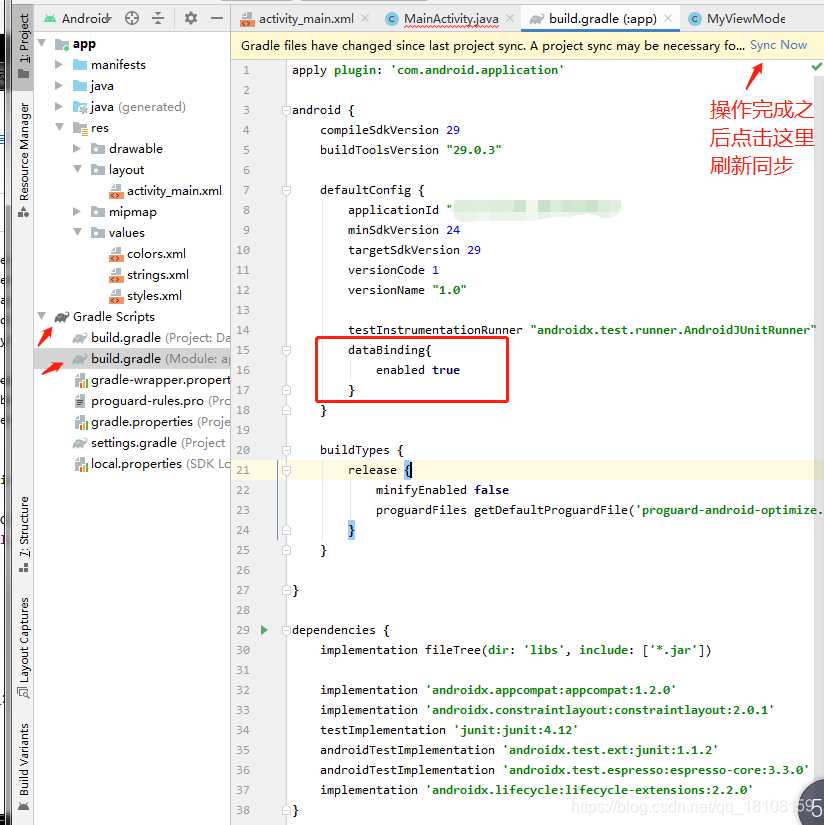Select gradle.properties file

pyautogui.click(x=152, y=422)
